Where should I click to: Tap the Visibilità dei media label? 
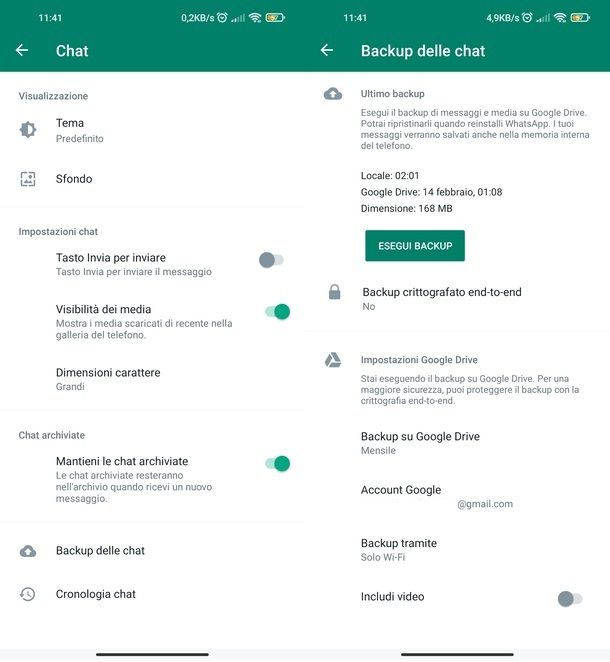point(103,309)
